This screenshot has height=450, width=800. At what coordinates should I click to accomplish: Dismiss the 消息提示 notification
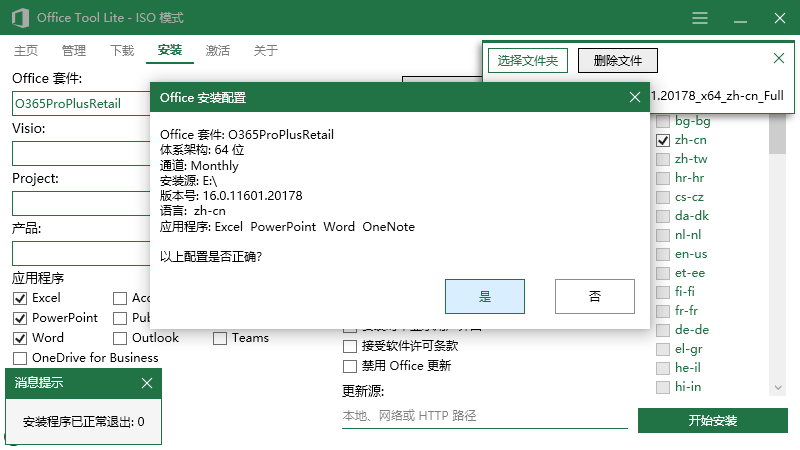[147, 382]
